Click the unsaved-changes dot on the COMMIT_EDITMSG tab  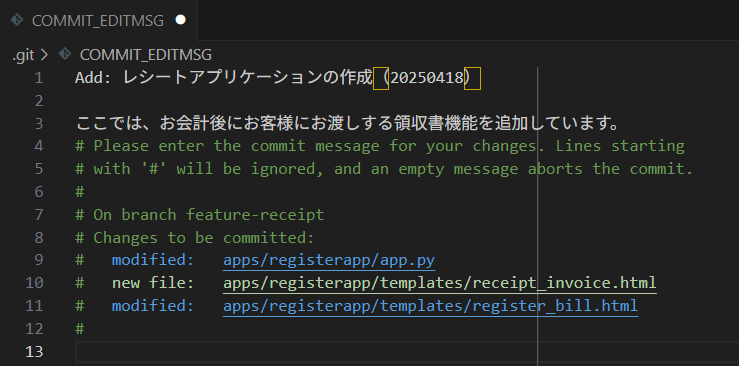click(180, 20)
